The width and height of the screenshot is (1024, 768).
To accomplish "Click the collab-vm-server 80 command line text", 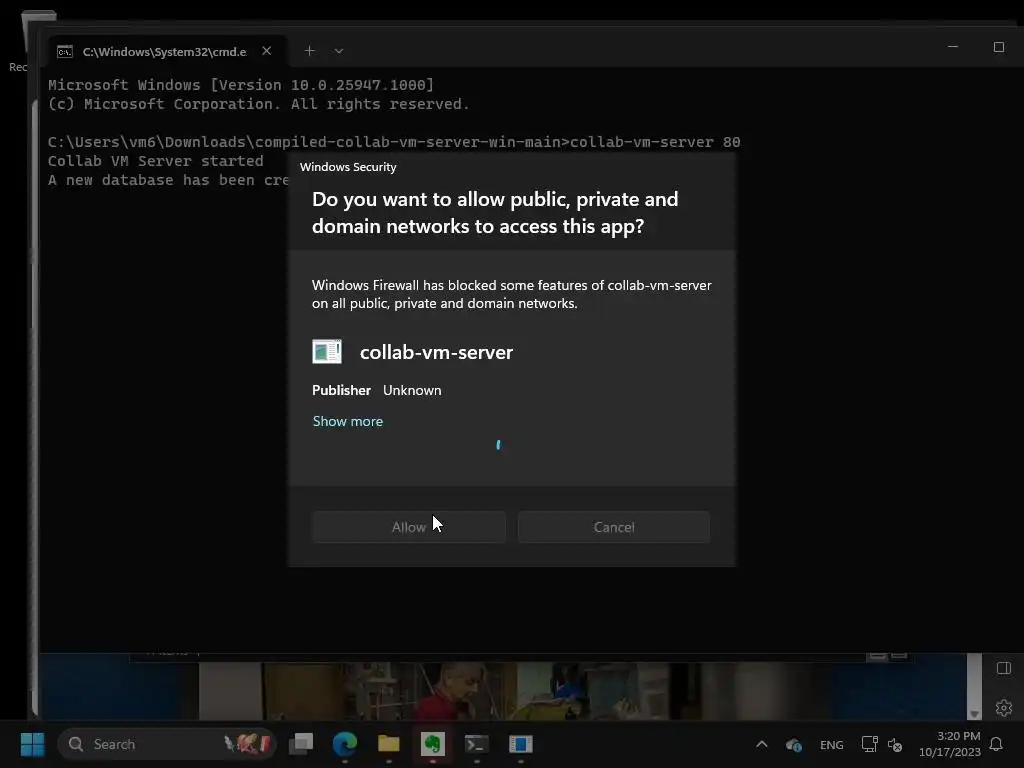I will pos(655,142).
